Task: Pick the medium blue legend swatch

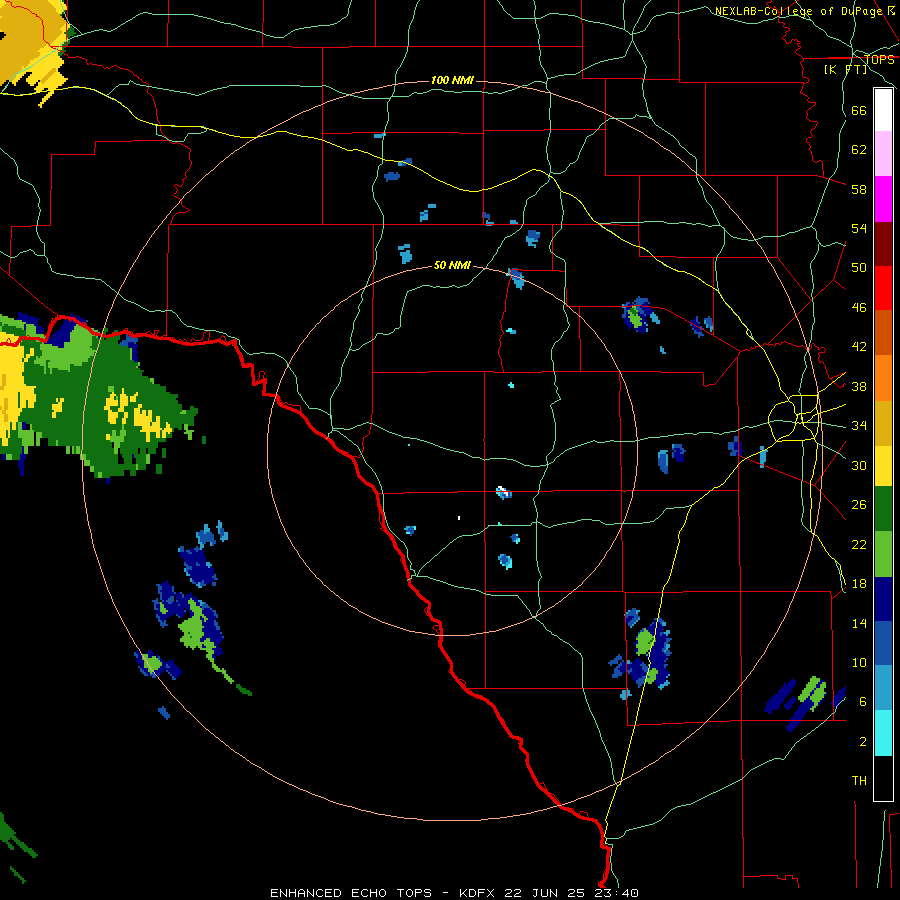Action: (883, 643)
